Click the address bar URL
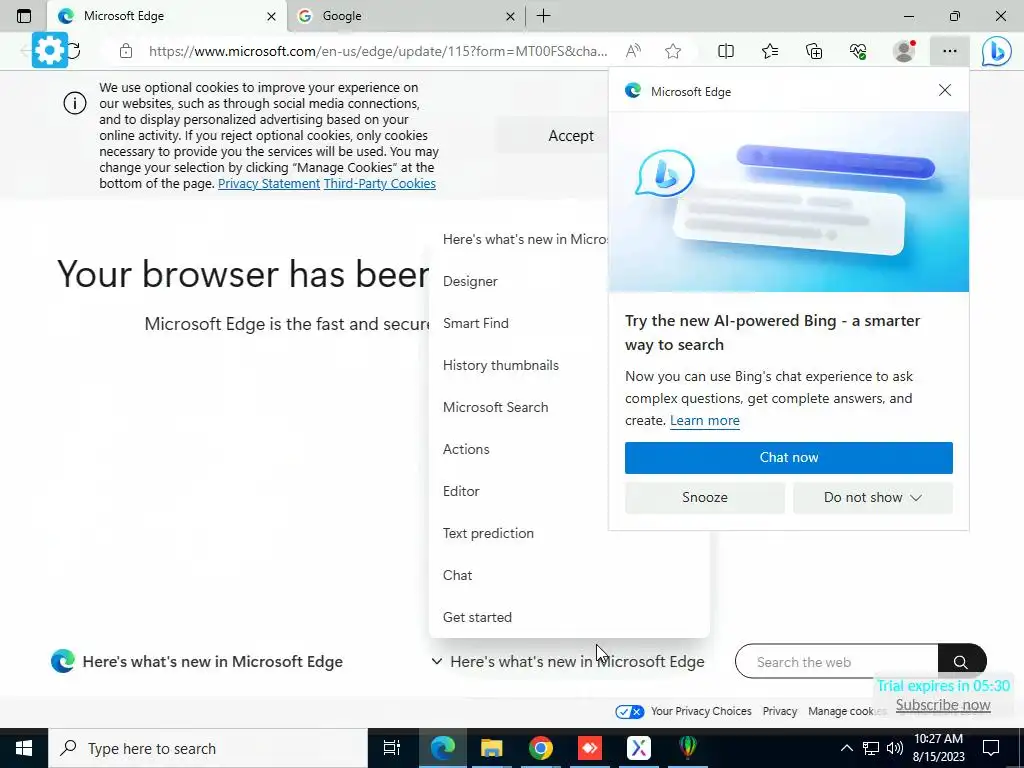The width and height of the screenshot is (1024, 768). [377, 51]
